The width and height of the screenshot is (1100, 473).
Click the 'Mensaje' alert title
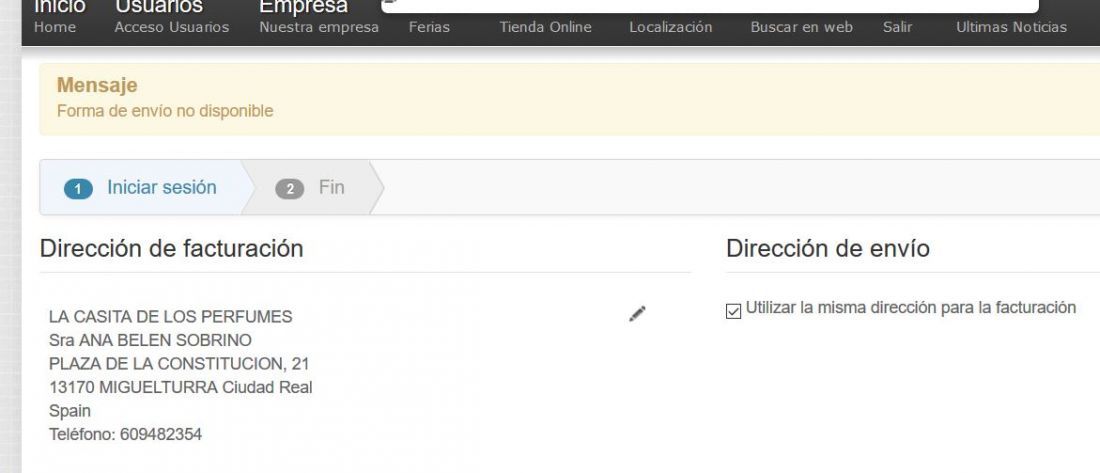click(x=97, y=86)
